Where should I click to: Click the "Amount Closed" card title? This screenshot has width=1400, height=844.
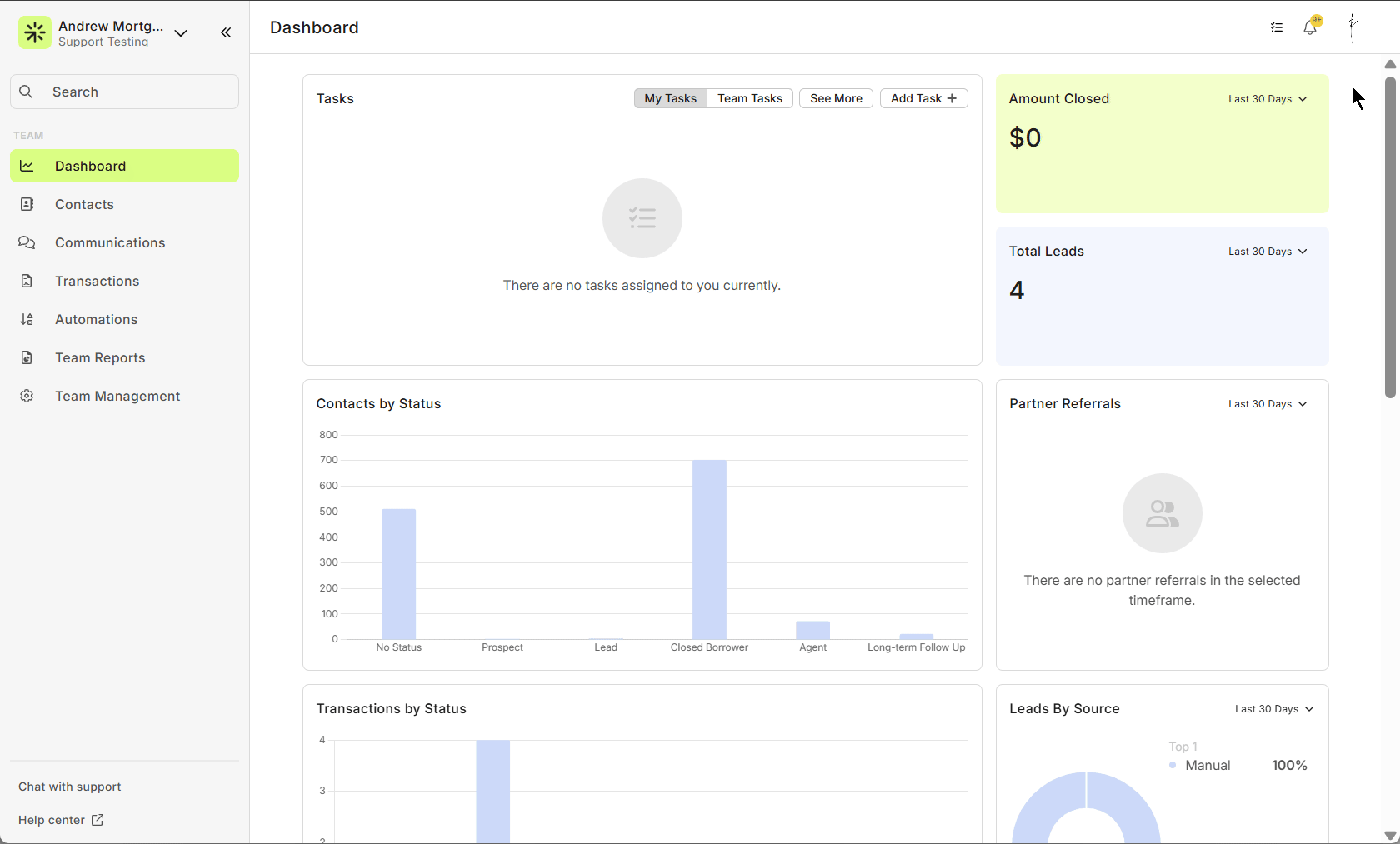pyautogui.click(x=1059, y=98)
